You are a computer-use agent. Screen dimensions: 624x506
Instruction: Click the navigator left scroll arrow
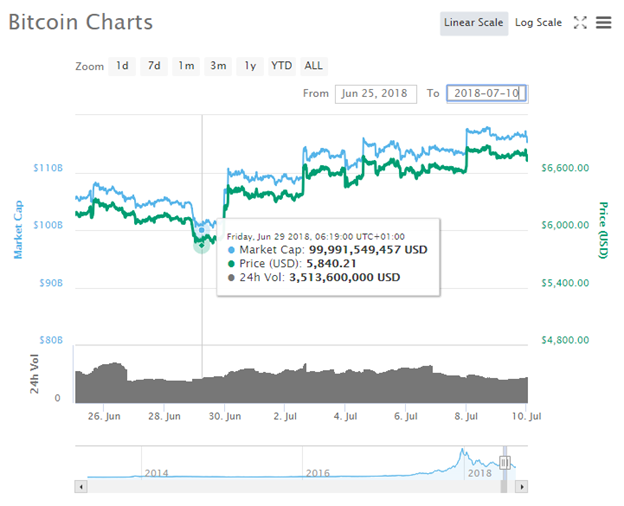[80, 486]
